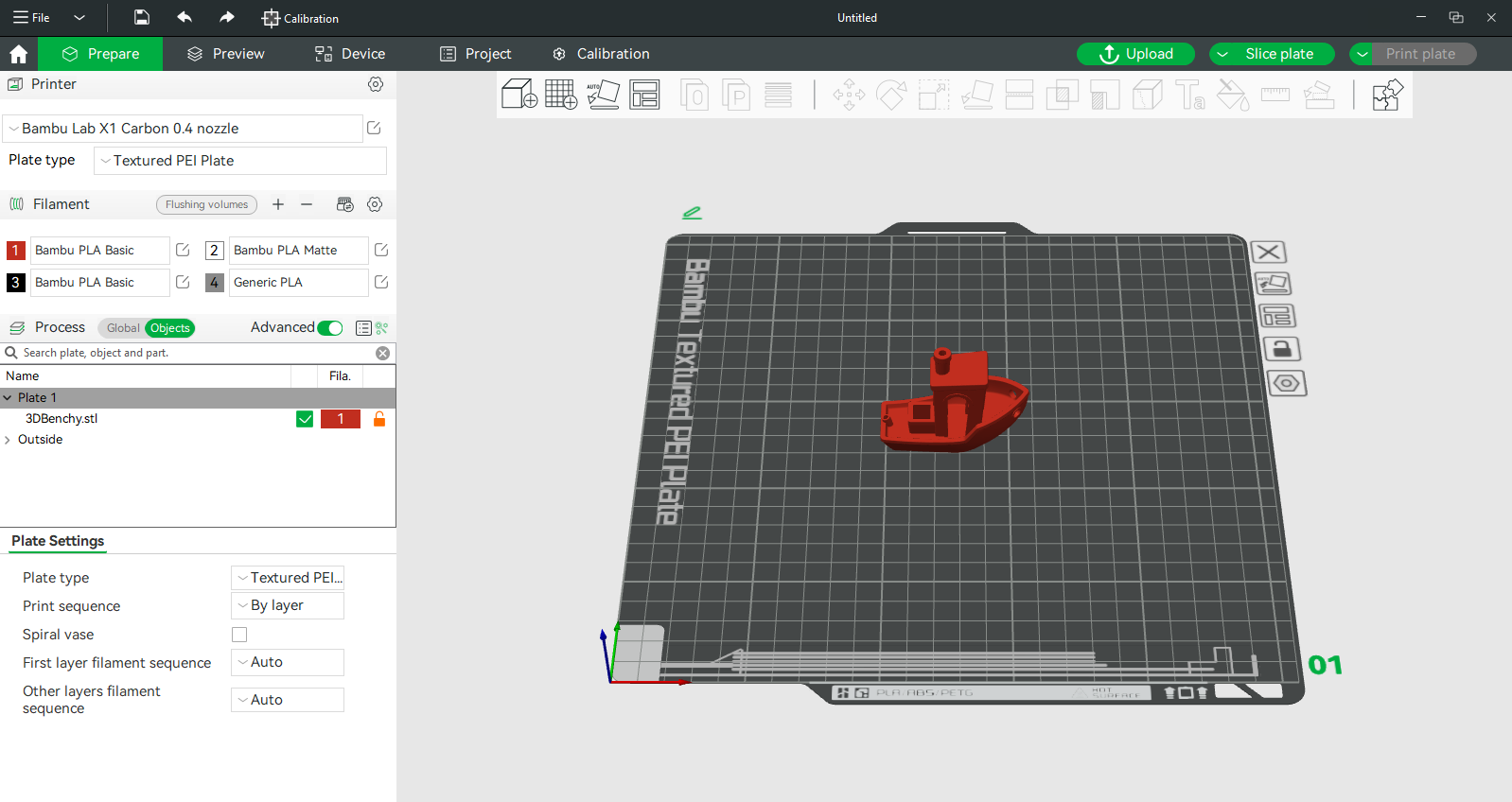This screenshot has width=1512, height=802.
Task: Open the File menu
Action: tap(32, 17)
